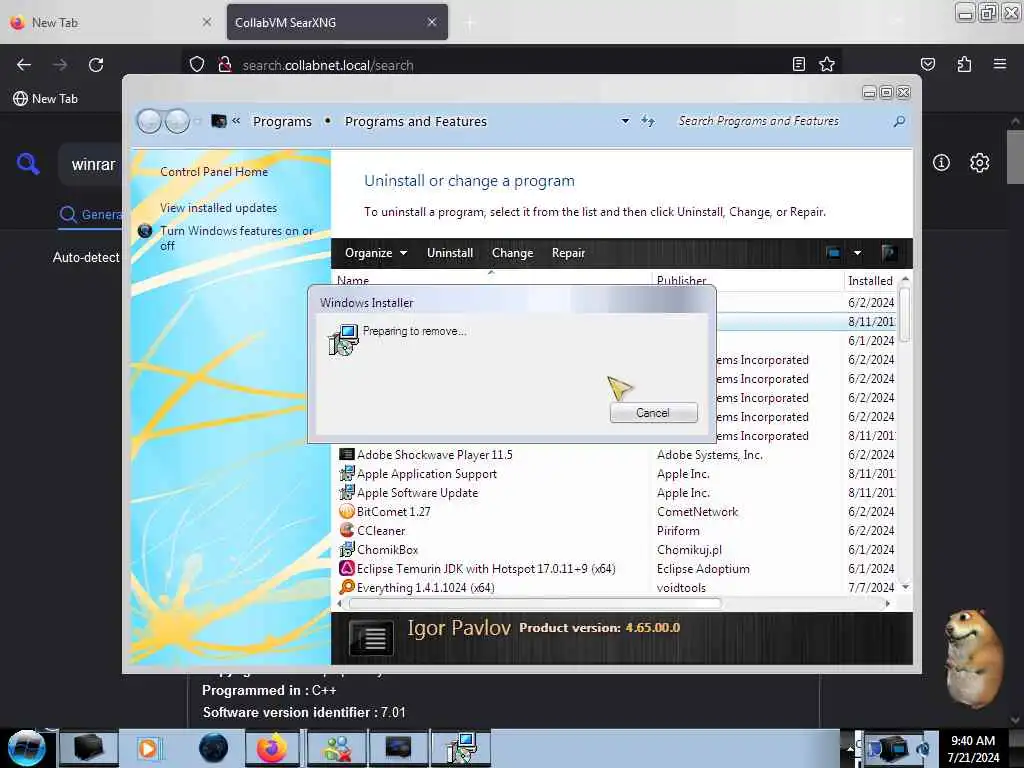Bookmark this page with star icon
Screen dimensions: 1024x768
(827, 64)
